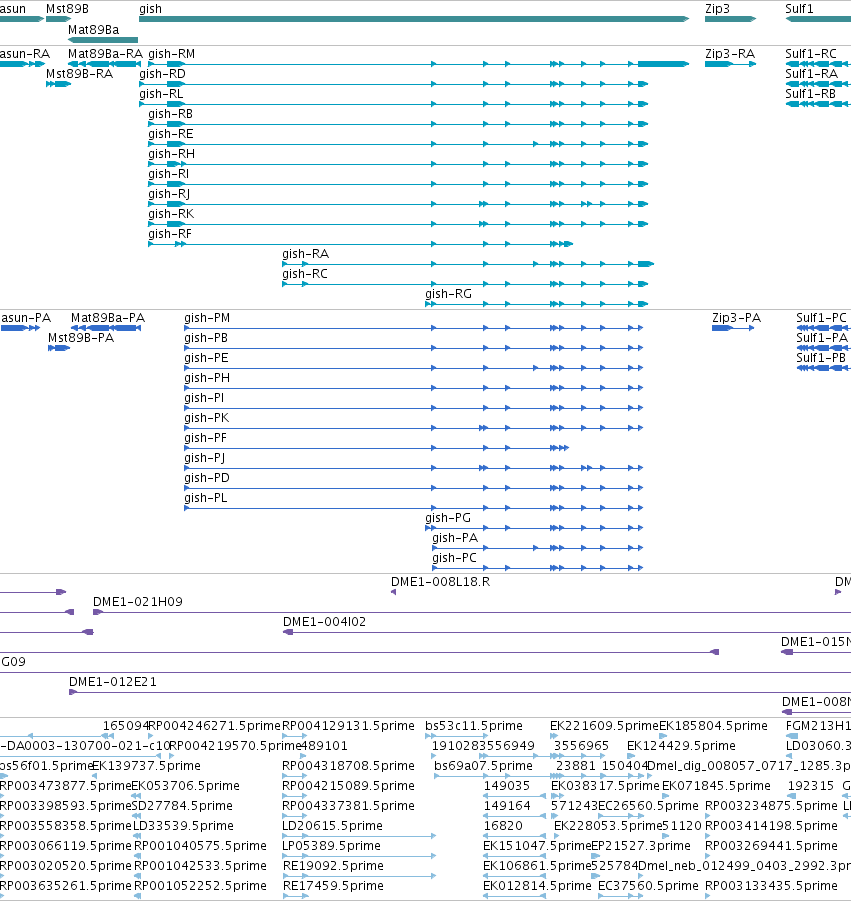The width and height of the screenshot is (851, 901).
Task: Click the Zip3-PA protein label
Action: pos(736,318)
